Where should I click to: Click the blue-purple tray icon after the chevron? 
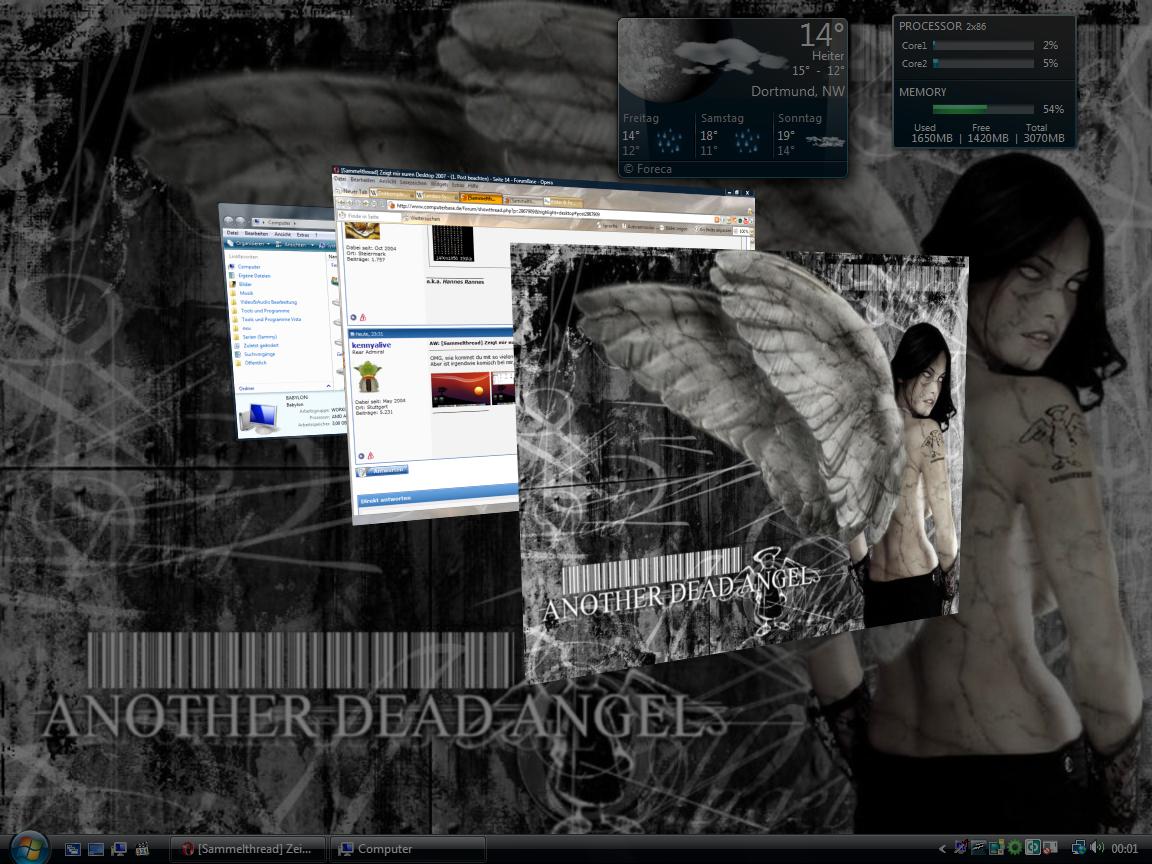[x=960, y=848]
